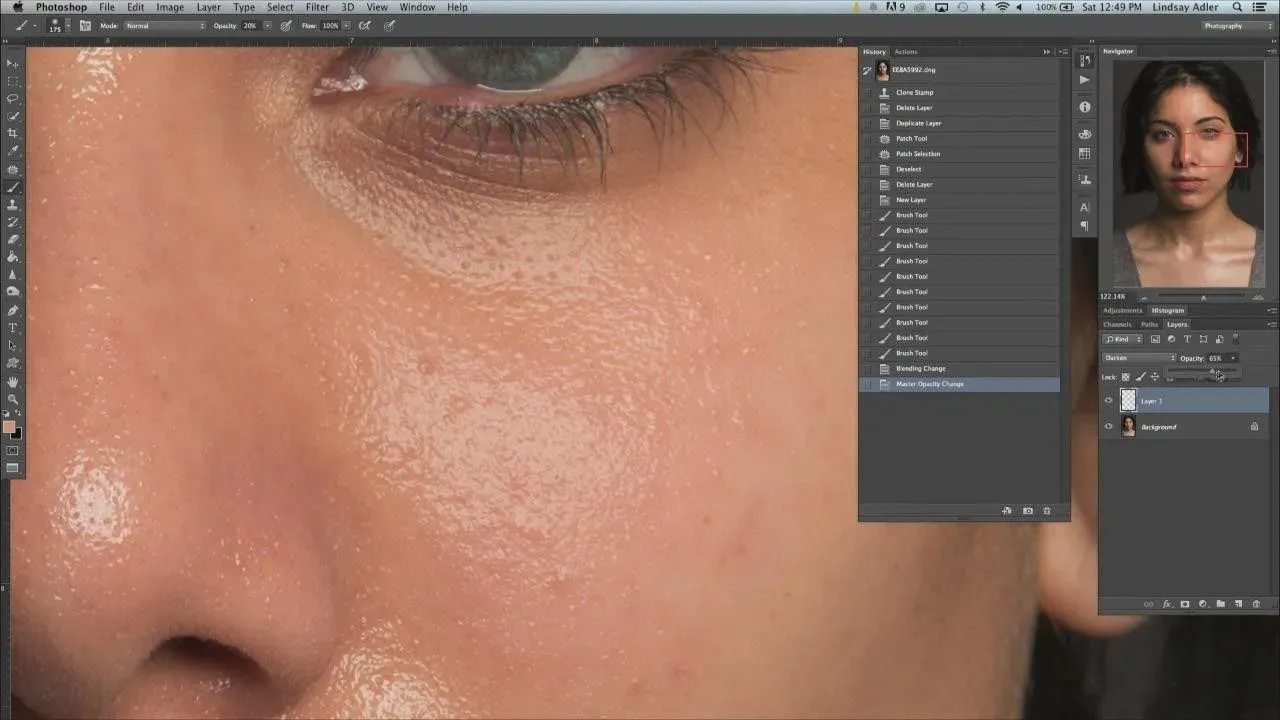Toggle lock transparent pixels for layer
Viewport: 1280px width, 720px height.
[x=1125, y=377]
